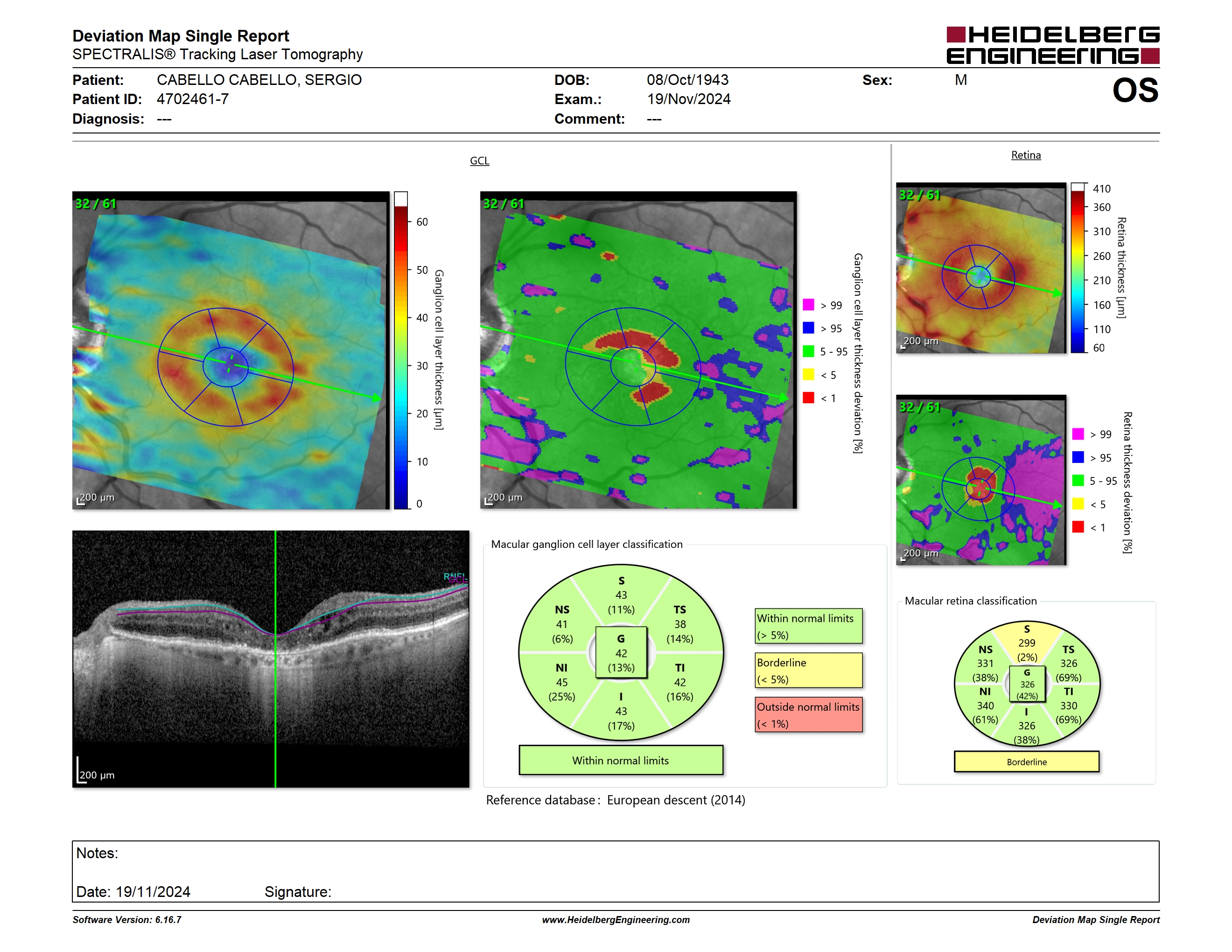This screenshot has width=1232, height=952.
Task: Click the 'Outside normal limits (< 1%)' legend box
Action: coord(808,714)
